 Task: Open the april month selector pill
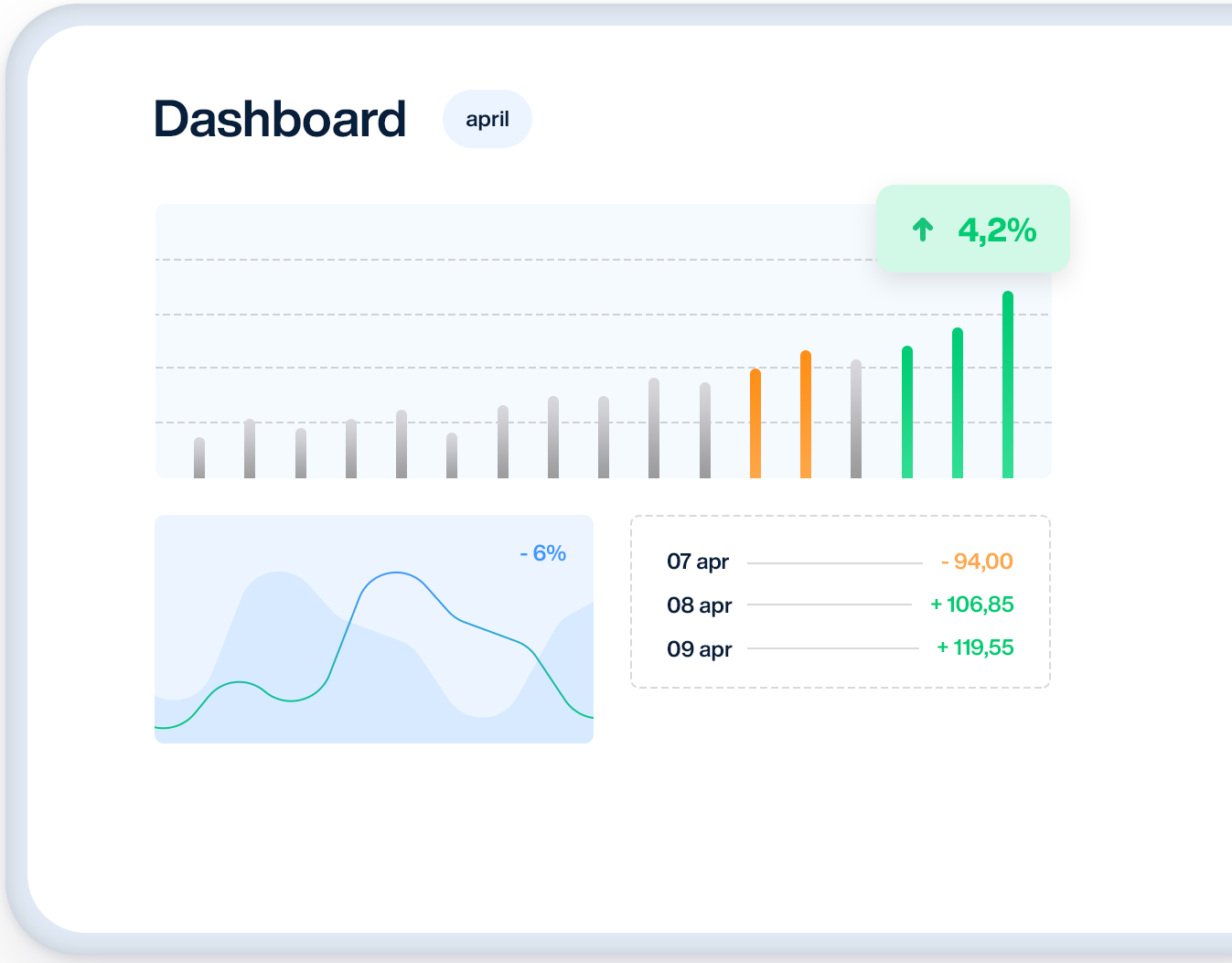pos(487,119)
